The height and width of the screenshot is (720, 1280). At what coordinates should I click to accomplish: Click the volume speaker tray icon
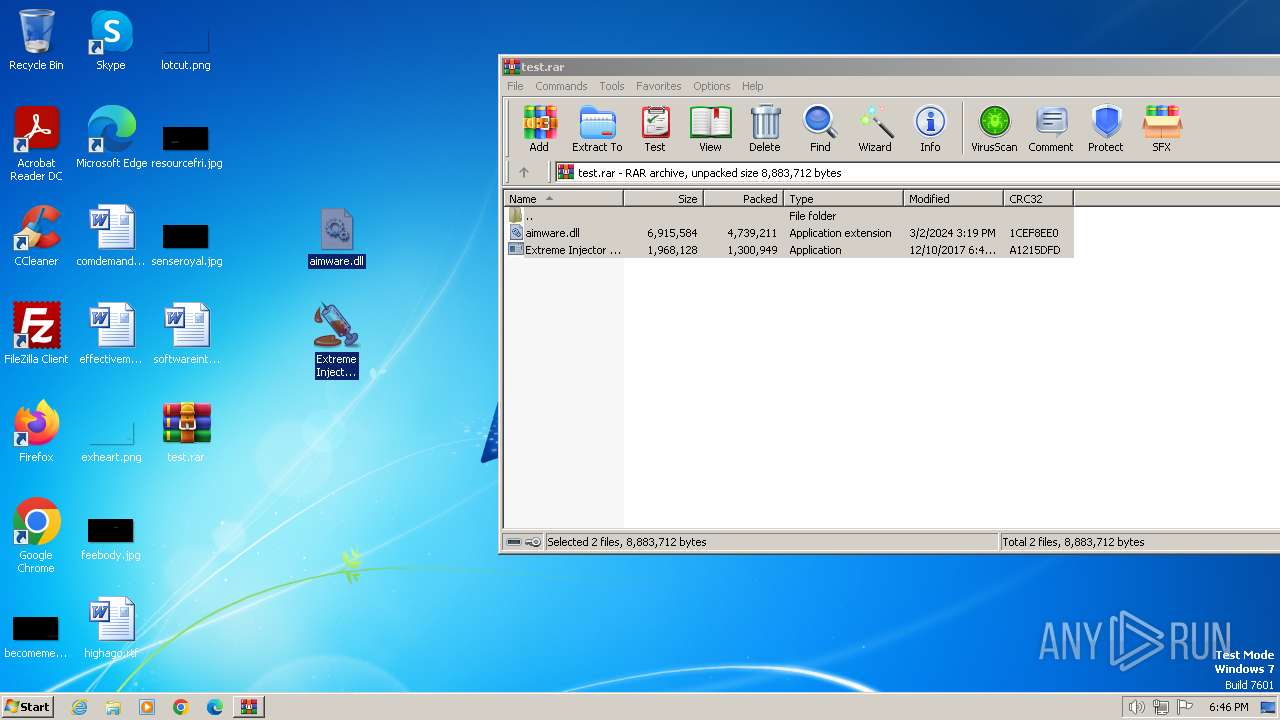(x=1136, y=707)
